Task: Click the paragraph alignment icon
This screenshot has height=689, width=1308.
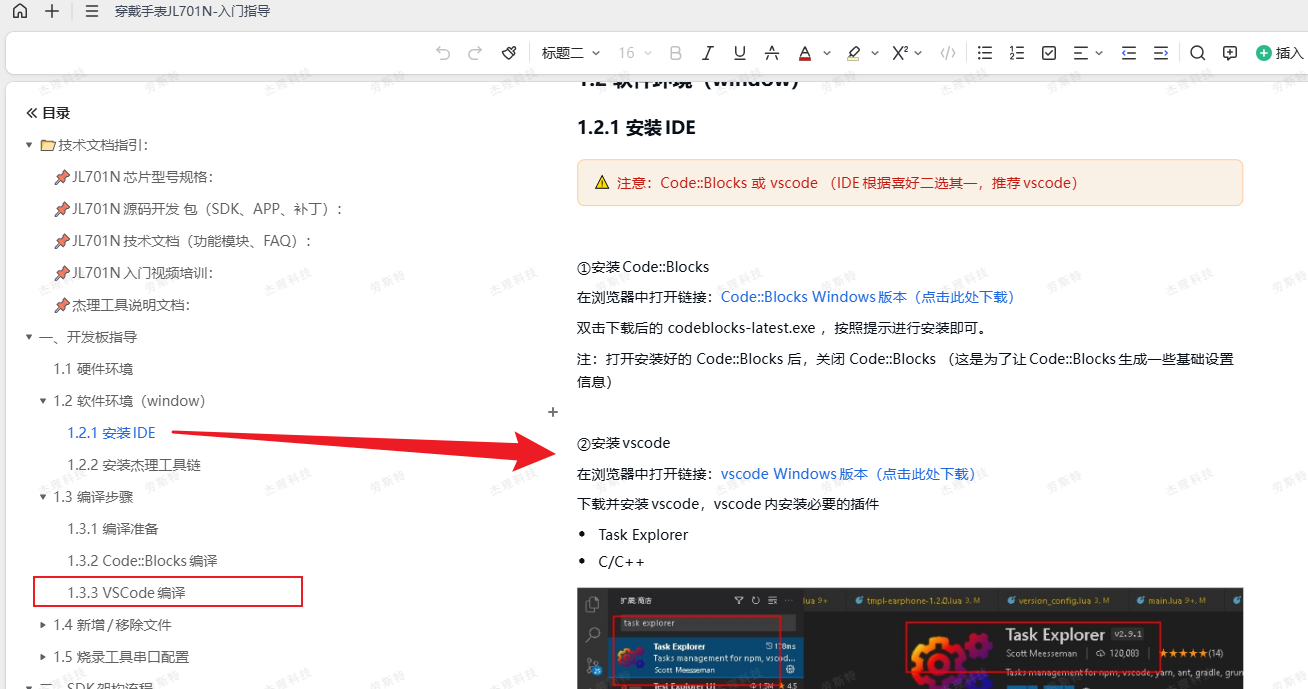Action: tap(1081, 53)
